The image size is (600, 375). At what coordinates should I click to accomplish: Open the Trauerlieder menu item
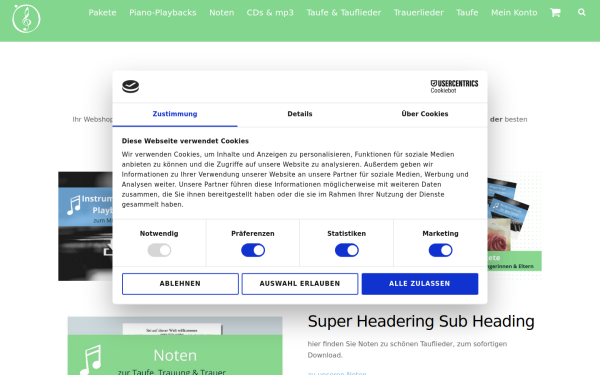(x=419, y=13)
